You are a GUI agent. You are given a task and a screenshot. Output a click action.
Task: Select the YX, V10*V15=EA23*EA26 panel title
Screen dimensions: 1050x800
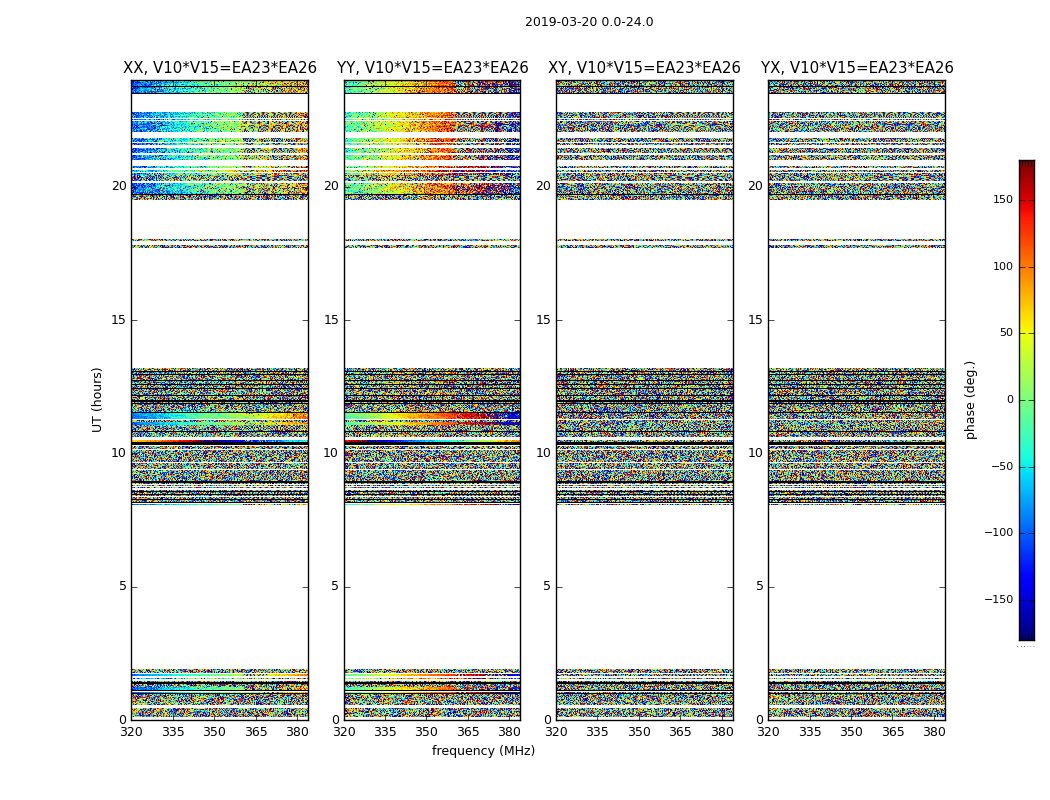coord(856,68)
